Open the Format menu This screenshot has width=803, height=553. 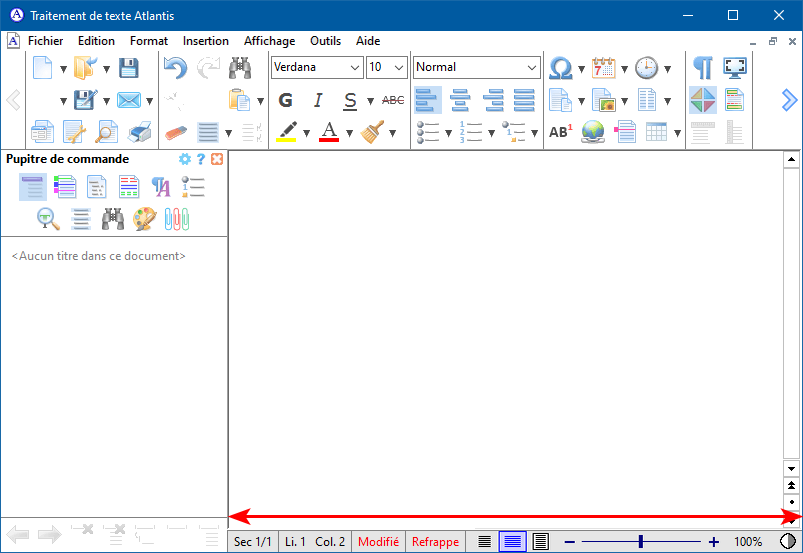pyautogui.click(x=149, y=41)
